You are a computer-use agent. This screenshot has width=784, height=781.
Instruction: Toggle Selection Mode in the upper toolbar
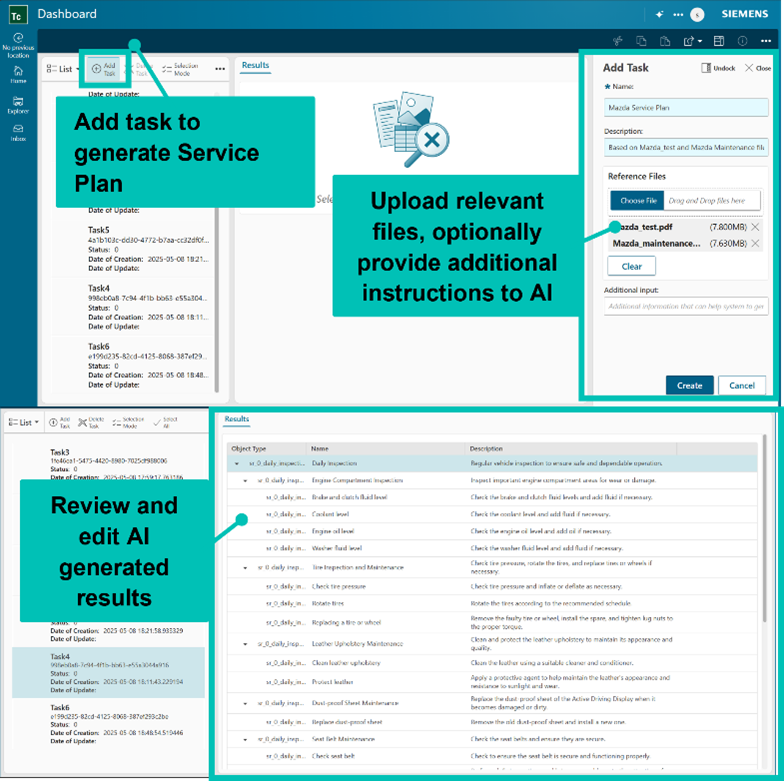[x=179, y=69]
